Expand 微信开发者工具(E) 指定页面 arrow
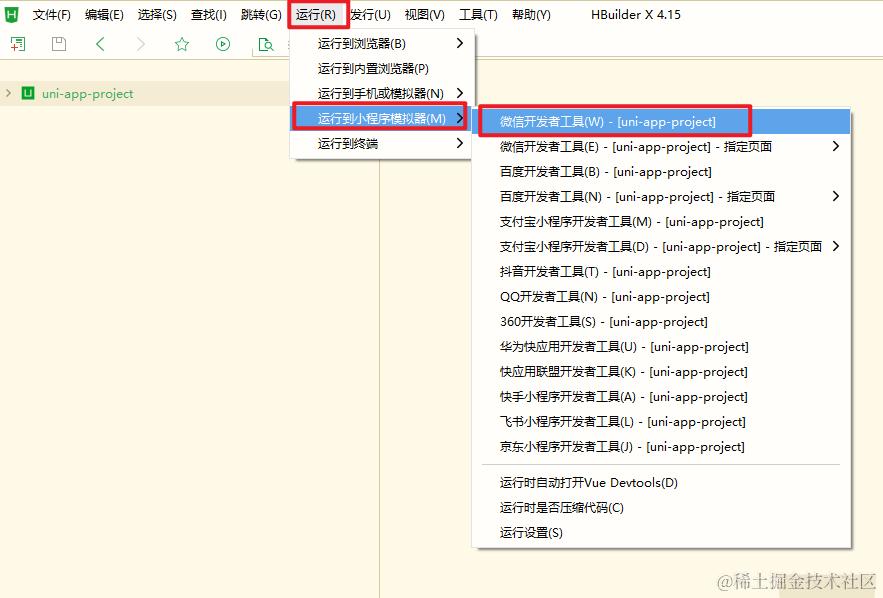This screenshot has width=883, height=598. tap(836, 146)
